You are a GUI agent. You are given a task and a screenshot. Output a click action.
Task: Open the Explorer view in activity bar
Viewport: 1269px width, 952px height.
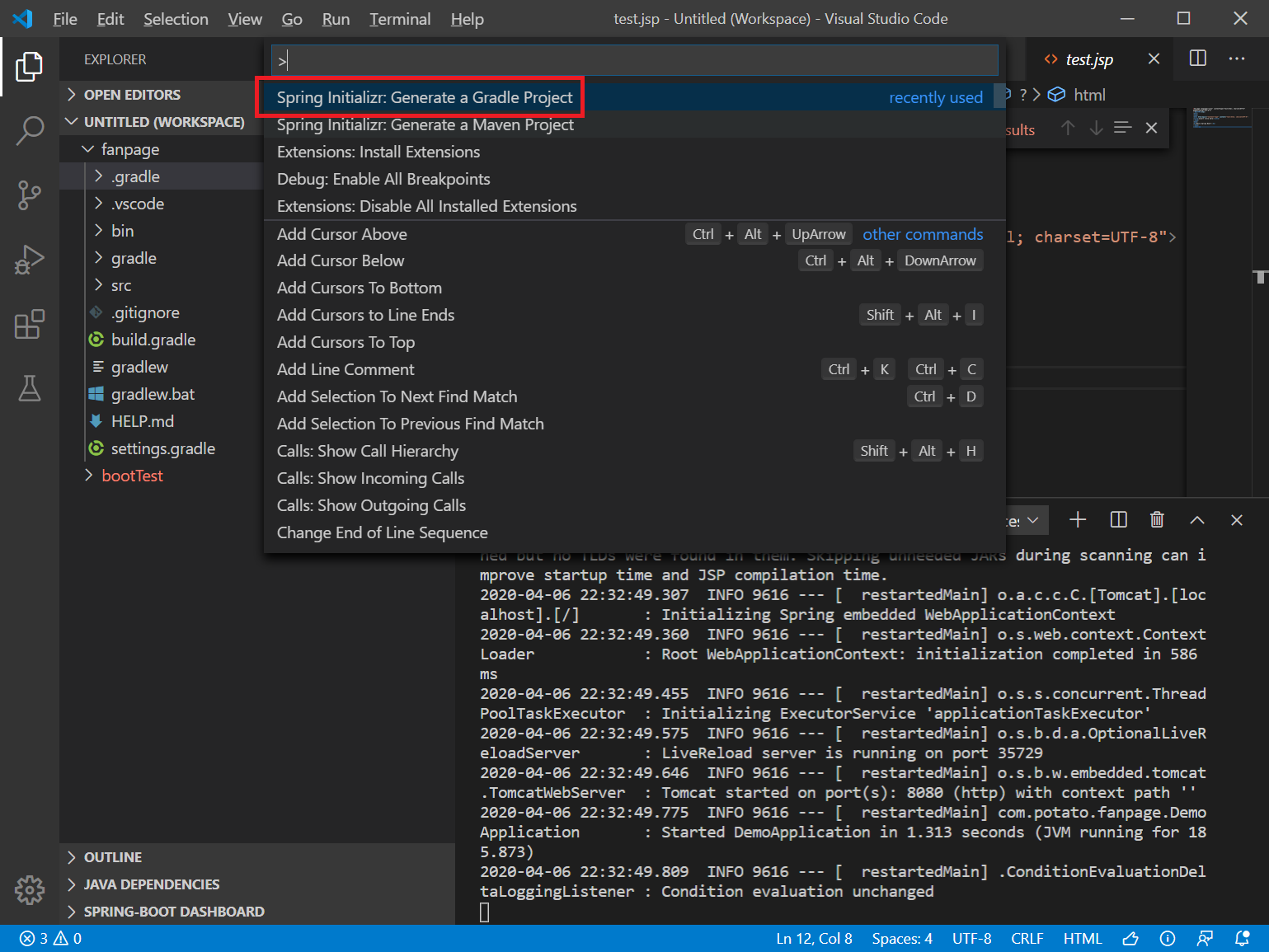[x=30, y=67]
